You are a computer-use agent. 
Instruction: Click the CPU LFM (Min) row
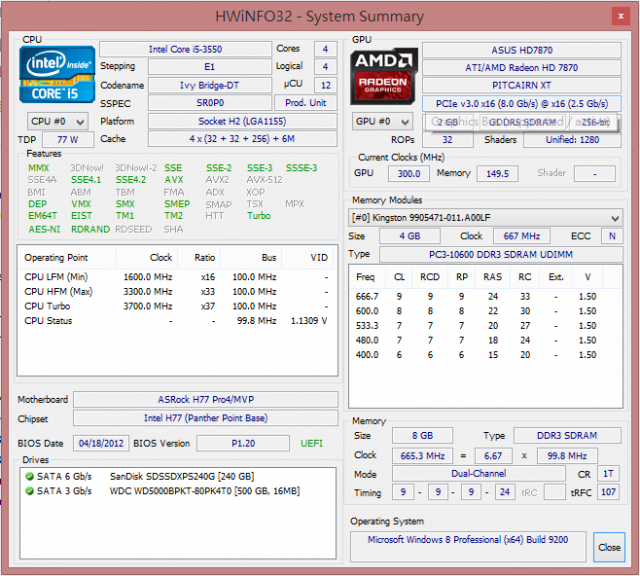pos(178,277)
